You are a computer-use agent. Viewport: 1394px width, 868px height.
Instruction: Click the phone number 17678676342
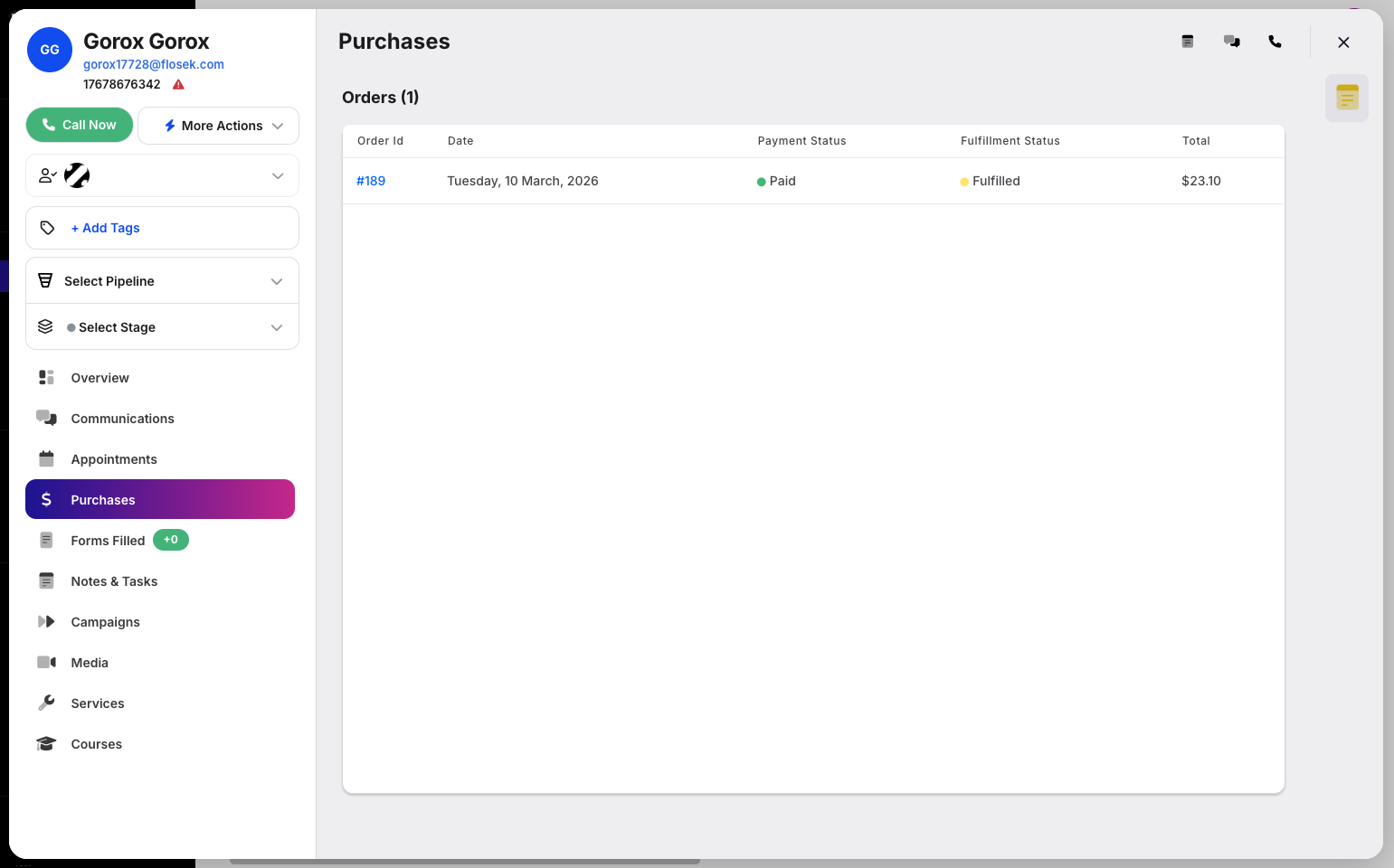pos(122,84)
